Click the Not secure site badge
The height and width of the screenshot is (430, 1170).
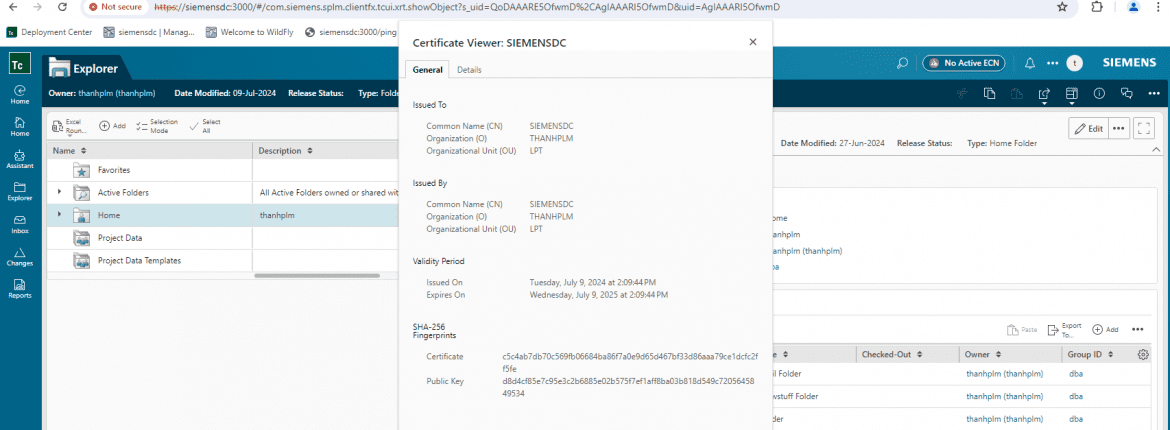(x=115, y=7)
